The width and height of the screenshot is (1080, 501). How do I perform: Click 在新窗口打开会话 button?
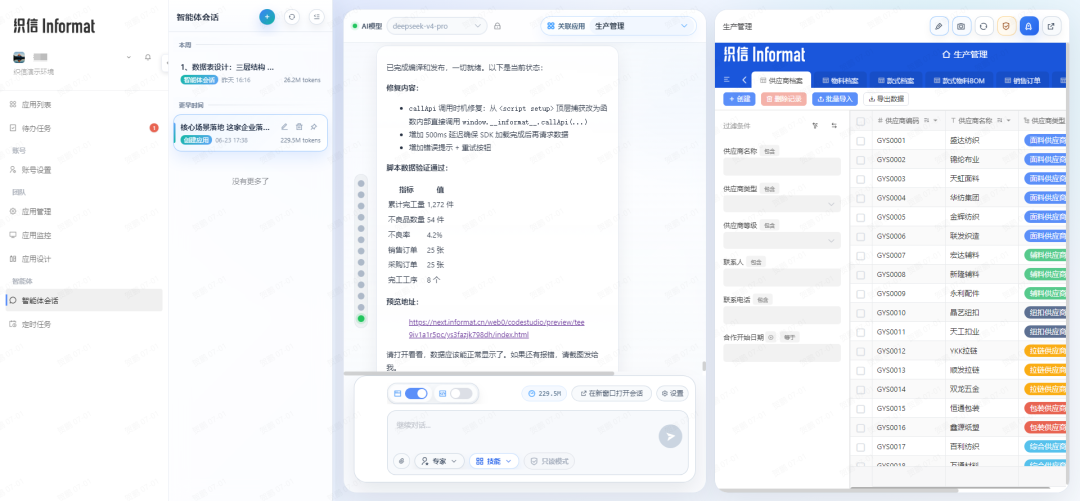pyautogui.click(x=612, y=393)
